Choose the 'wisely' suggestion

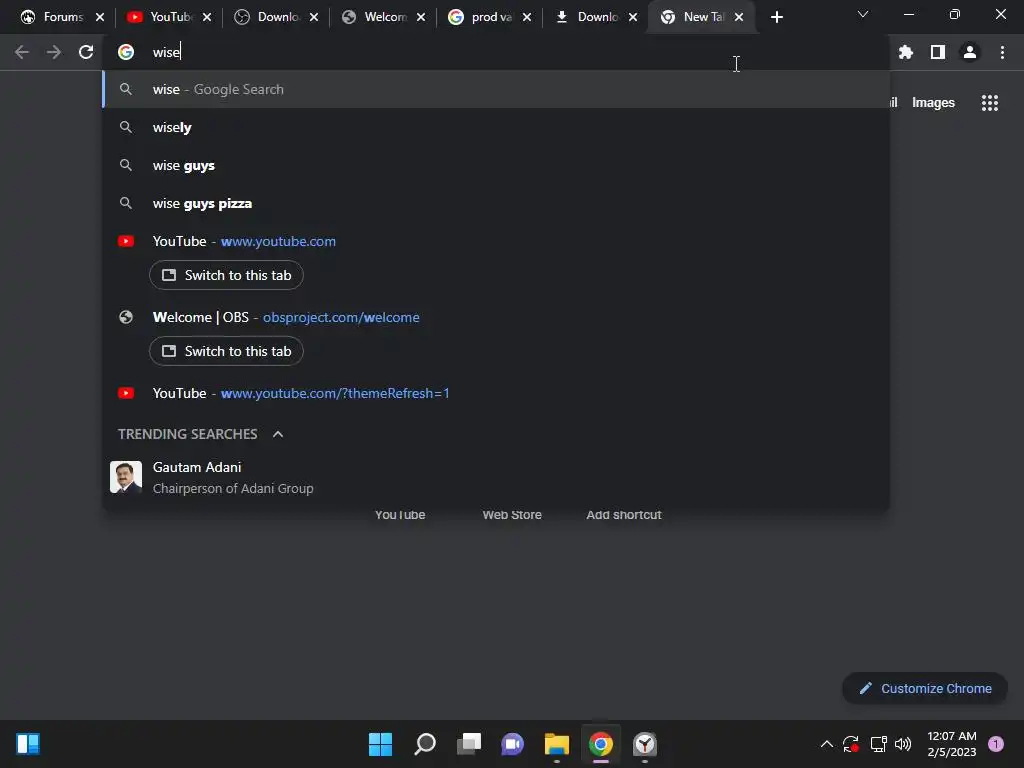pos(496,127)
